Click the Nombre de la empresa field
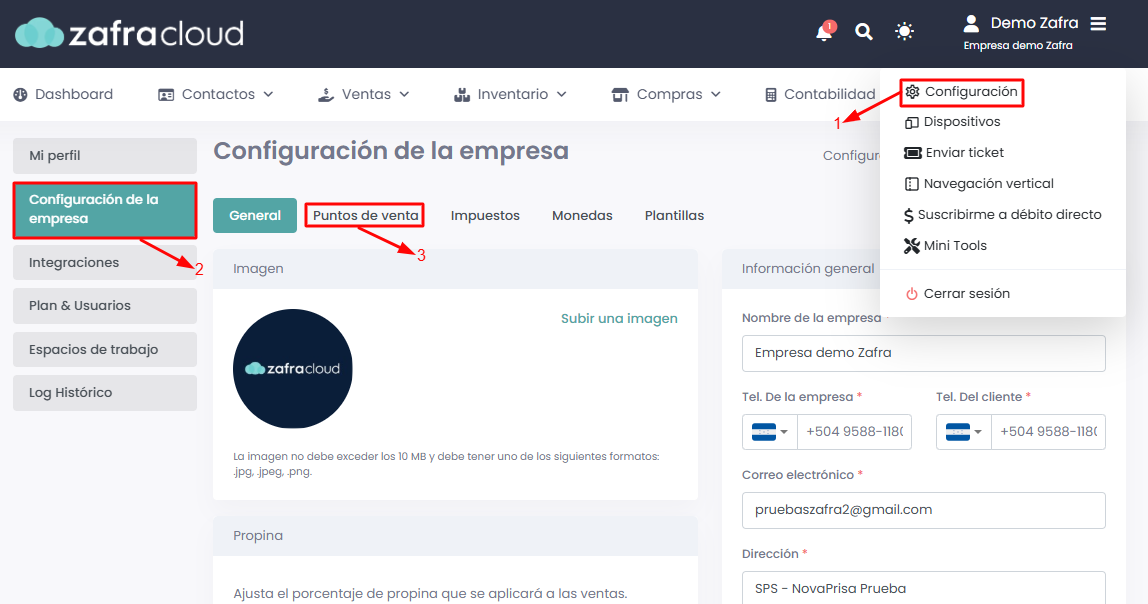The height and width of the screenshot is (604, 1148). [924, 354]
